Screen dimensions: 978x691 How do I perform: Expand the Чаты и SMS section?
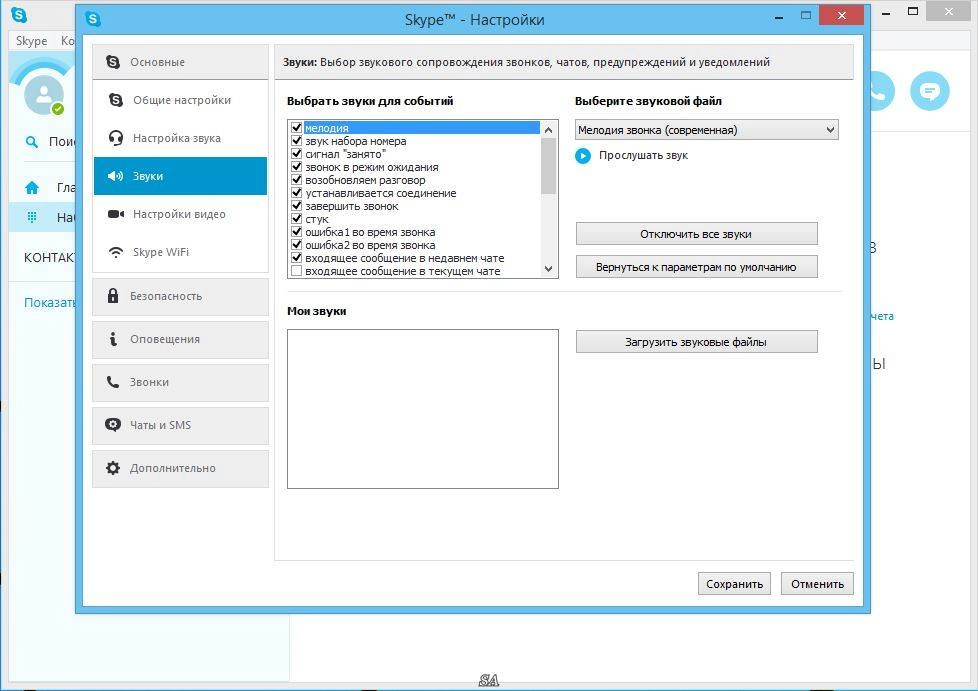[180, 425]
